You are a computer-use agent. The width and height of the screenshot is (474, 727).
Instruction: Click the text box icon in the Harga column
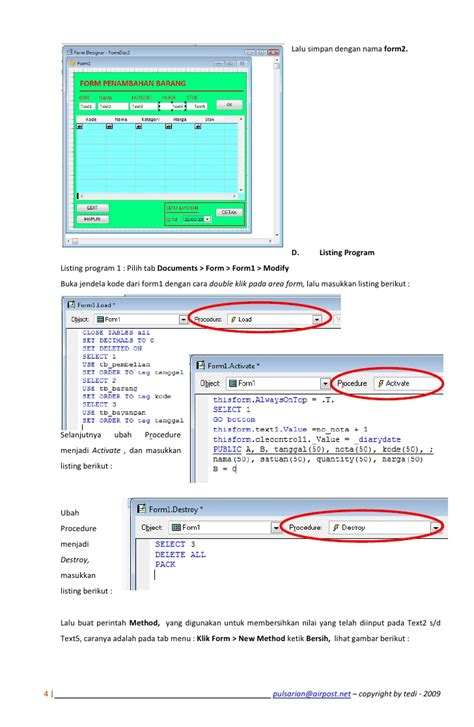click(x=168, y=126)
